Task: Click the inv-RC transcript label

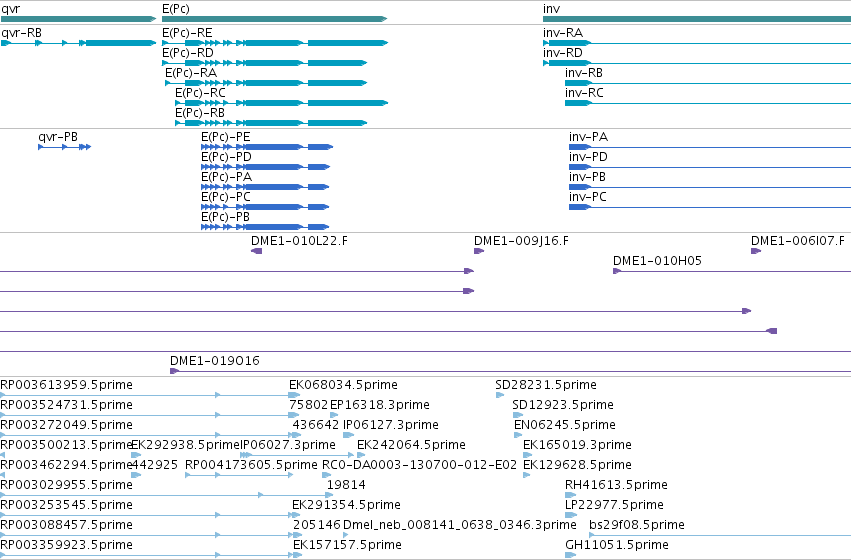Action: [584, 93]
